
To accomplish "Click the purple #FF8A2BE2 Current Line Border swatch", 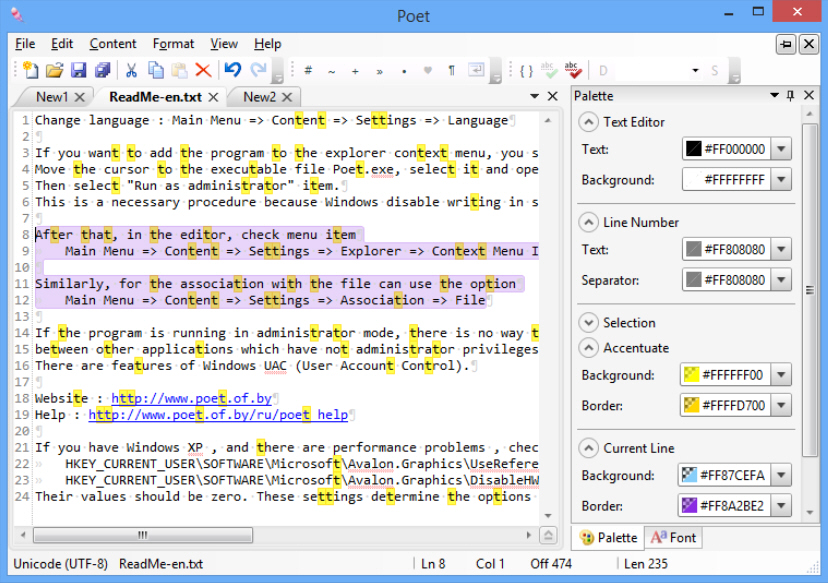I will click(689, 506).
